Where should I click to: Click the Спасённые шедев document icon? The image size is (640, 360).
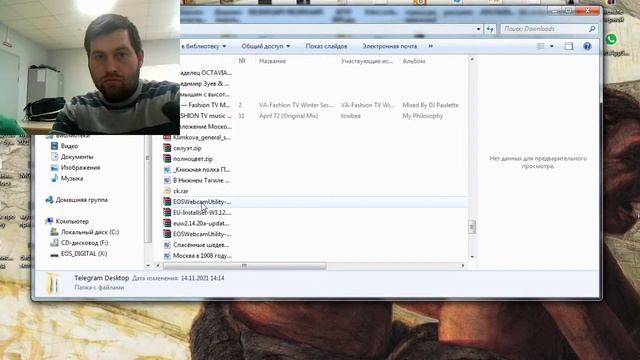pos(167,245)
